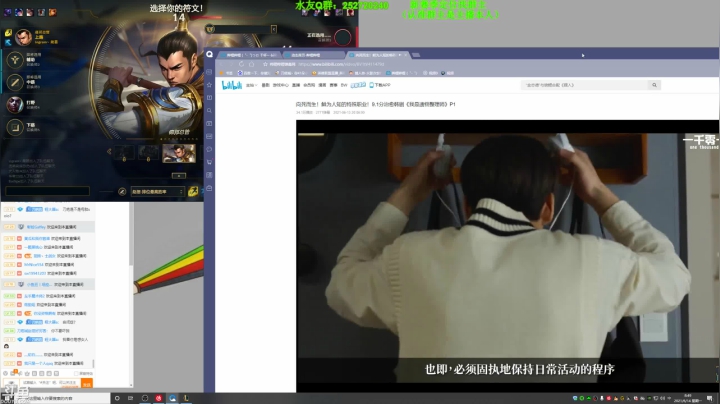Click the bilibili search input field
This screenshot has width=720, height=404.
(x=585, y=85)
